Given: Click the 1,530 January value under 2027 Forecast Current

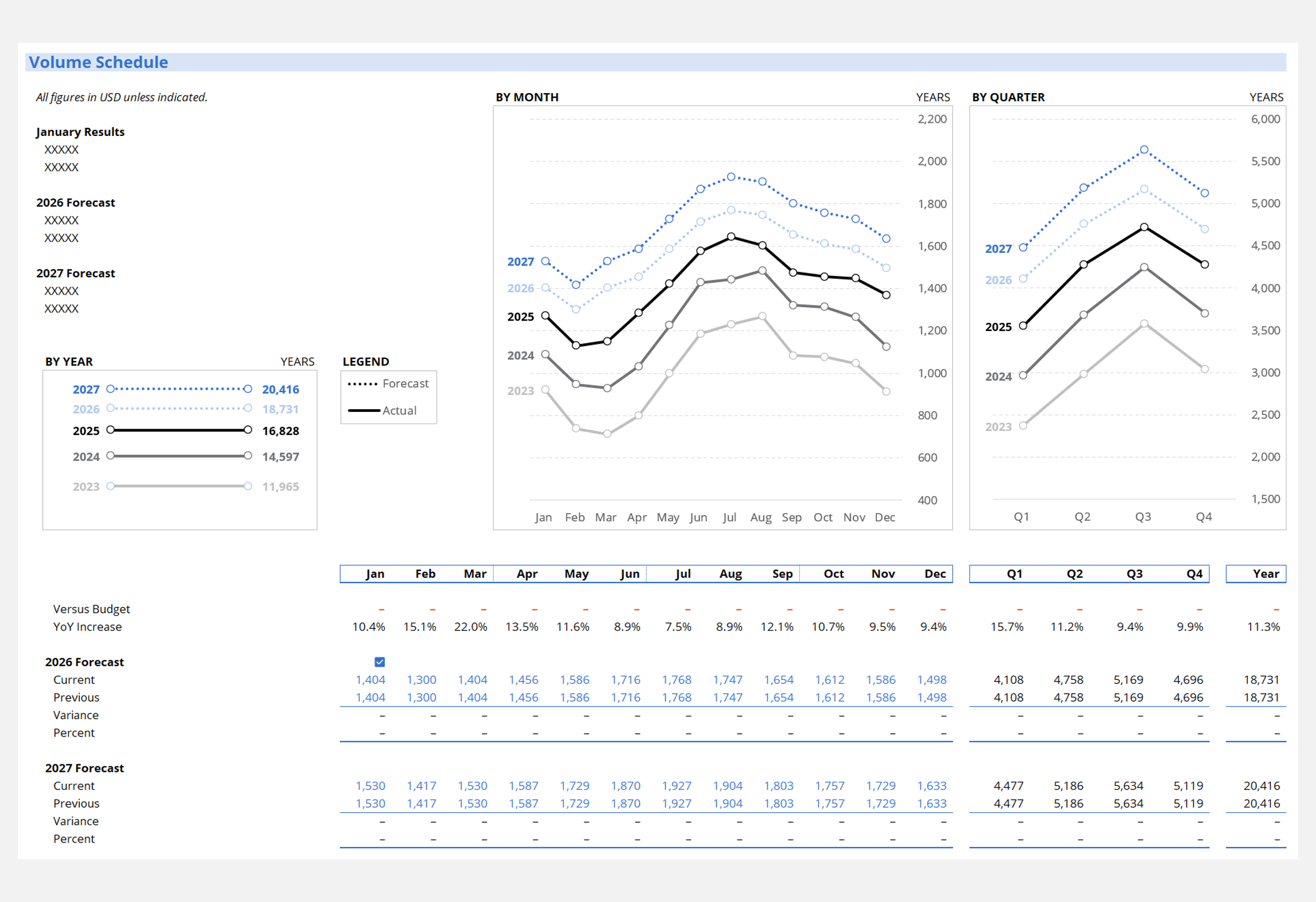Looking at the screenshot, I should 371,785.
